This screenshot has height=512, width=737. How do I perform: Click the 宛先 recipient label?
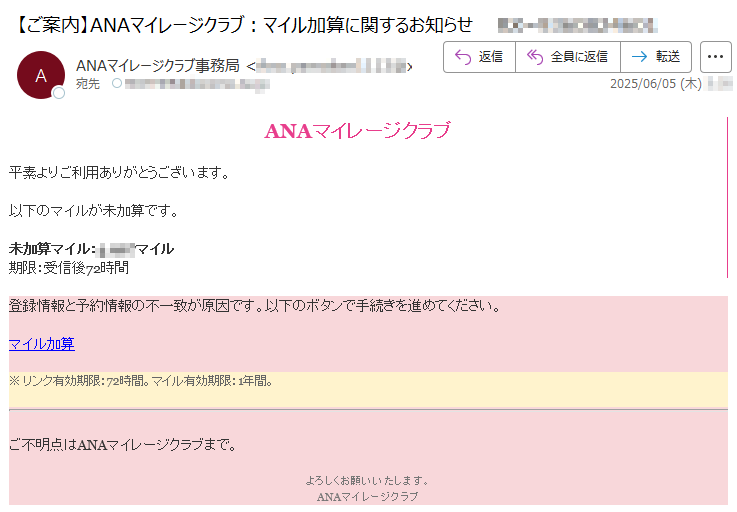[x=88, y=84]
